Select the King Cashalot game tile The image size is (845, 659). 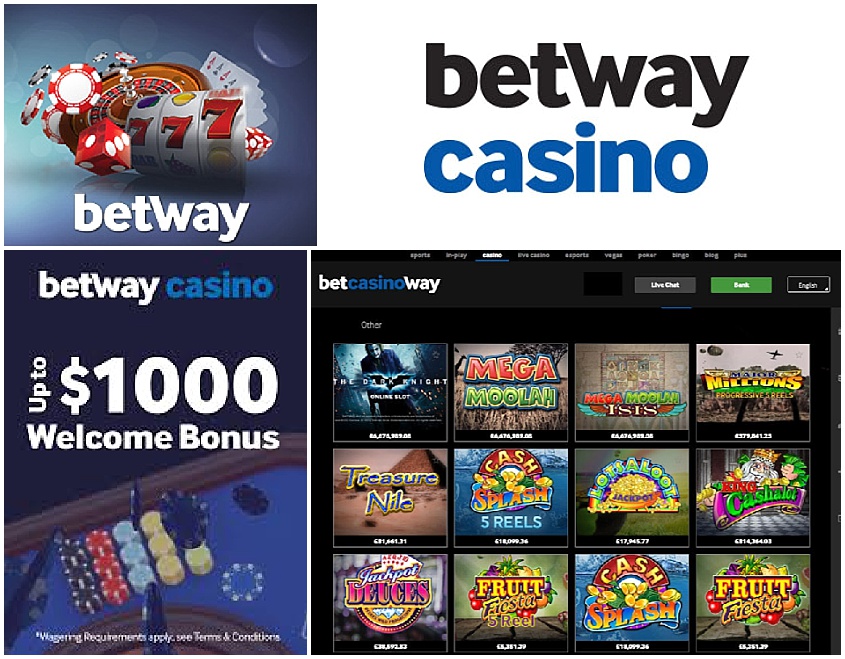753,497
